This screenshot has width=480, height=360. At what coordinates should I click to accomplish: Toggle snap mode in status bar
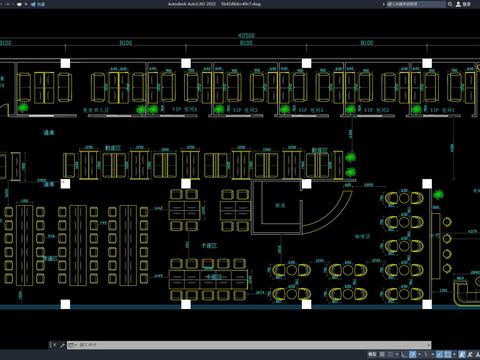[x=390, y=354]
